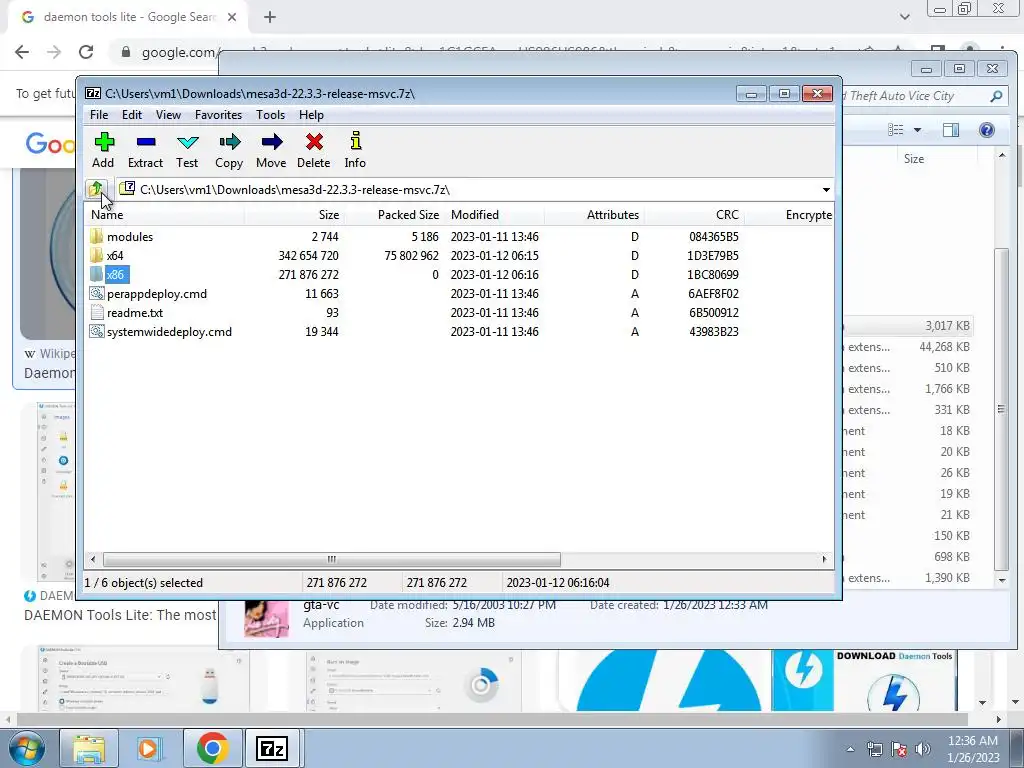This screenshot has height=768, width=1024.
Task: Open the Edit menu in 7-Zip
Action: [132, 115]
